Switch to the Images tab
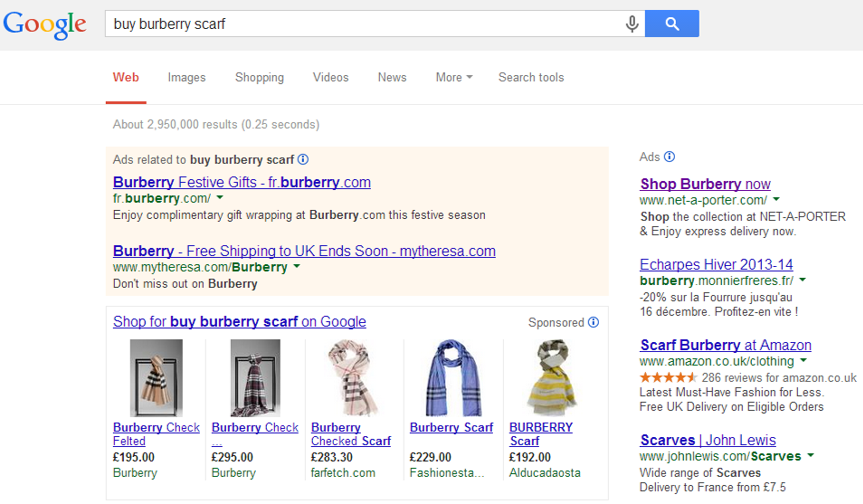Viewport: 863px width, 504px height. pyautogui.click(x=187, y=78)
